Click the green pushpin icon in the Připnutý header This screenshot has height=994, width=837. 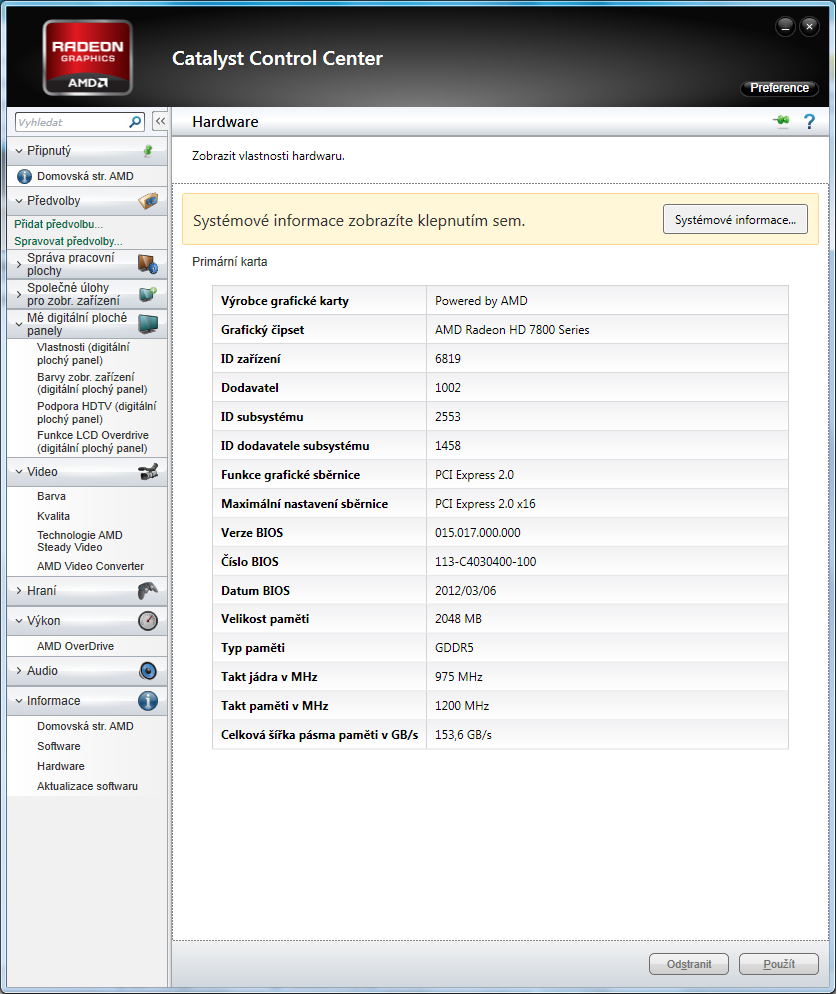[x=148, y=151]
